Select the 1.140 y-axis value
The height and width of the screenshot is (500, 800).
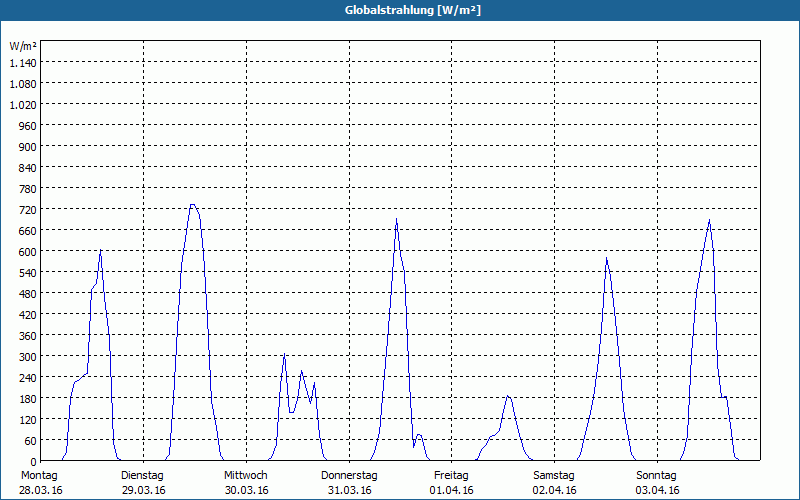(23, 63)
